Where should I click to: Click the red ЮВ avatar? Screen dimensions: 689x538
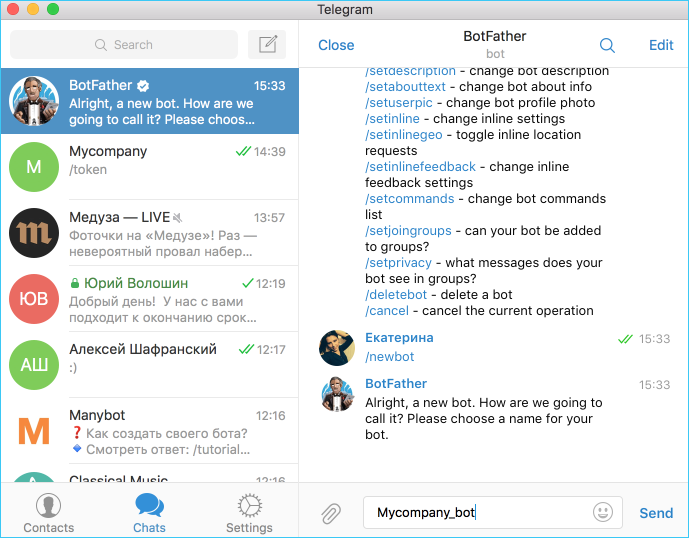(34, 299)
